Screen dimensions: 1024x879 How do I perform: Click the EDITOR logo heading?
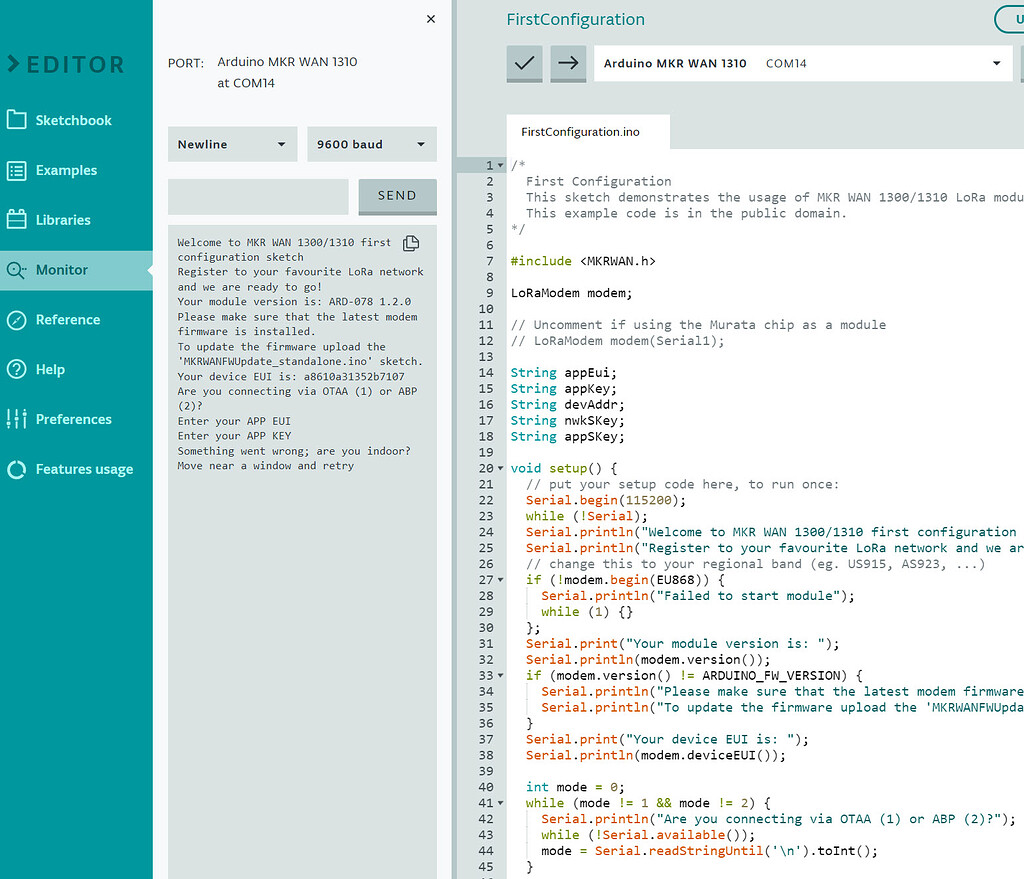(65, 64)
